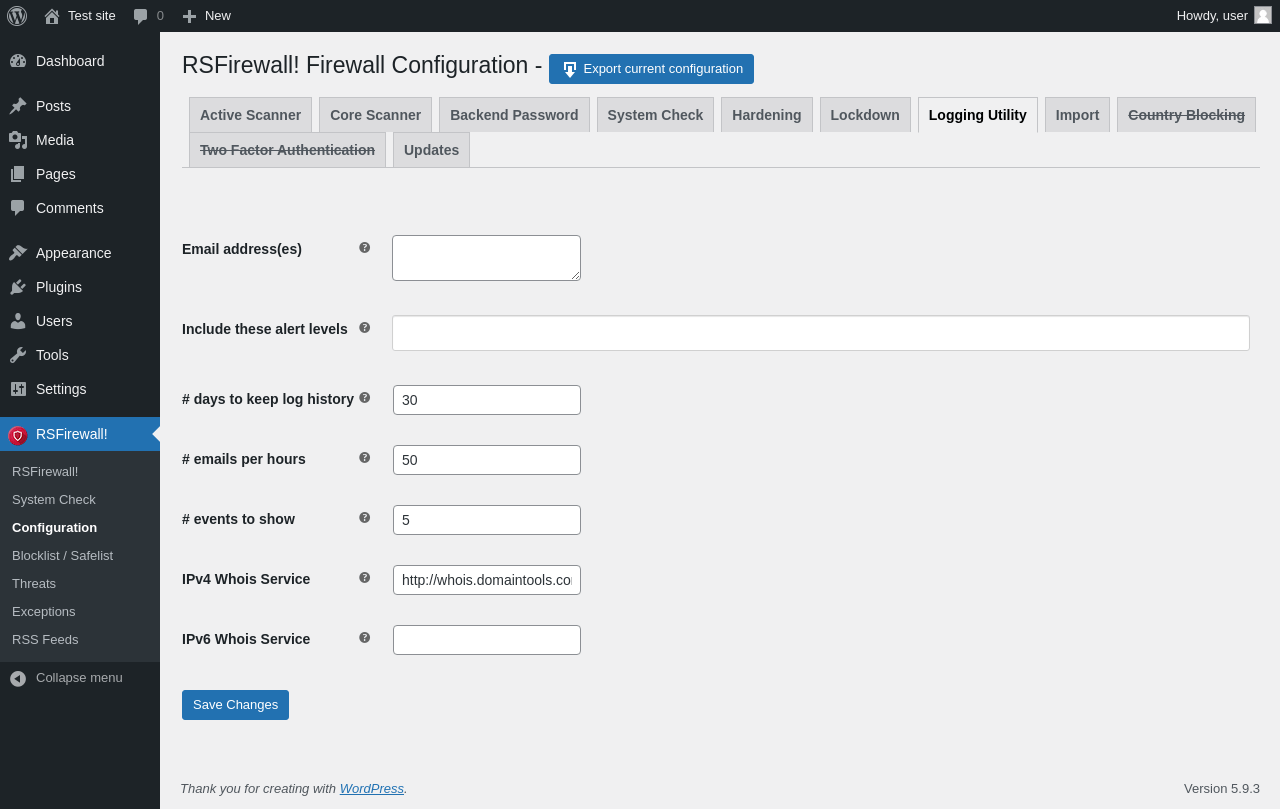Click help icon for days to keep log

[365, 397]
